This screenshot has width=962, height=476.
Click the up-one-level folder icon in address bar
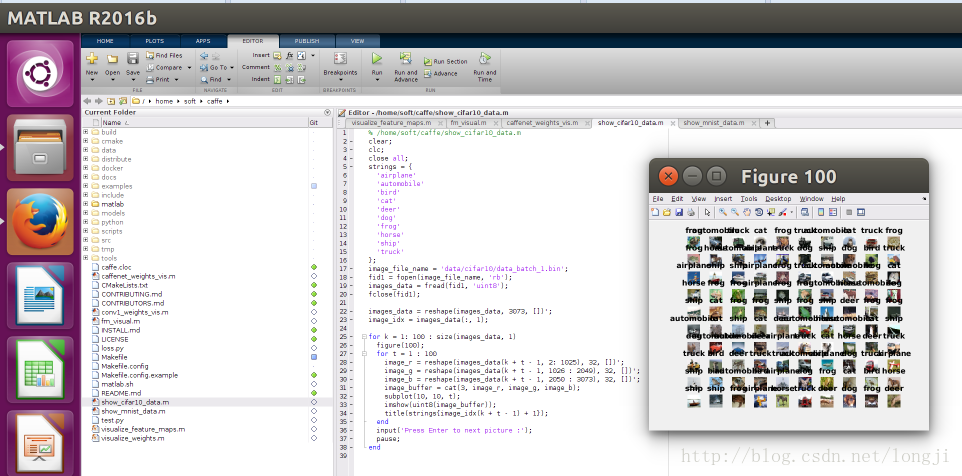[111, 101]
